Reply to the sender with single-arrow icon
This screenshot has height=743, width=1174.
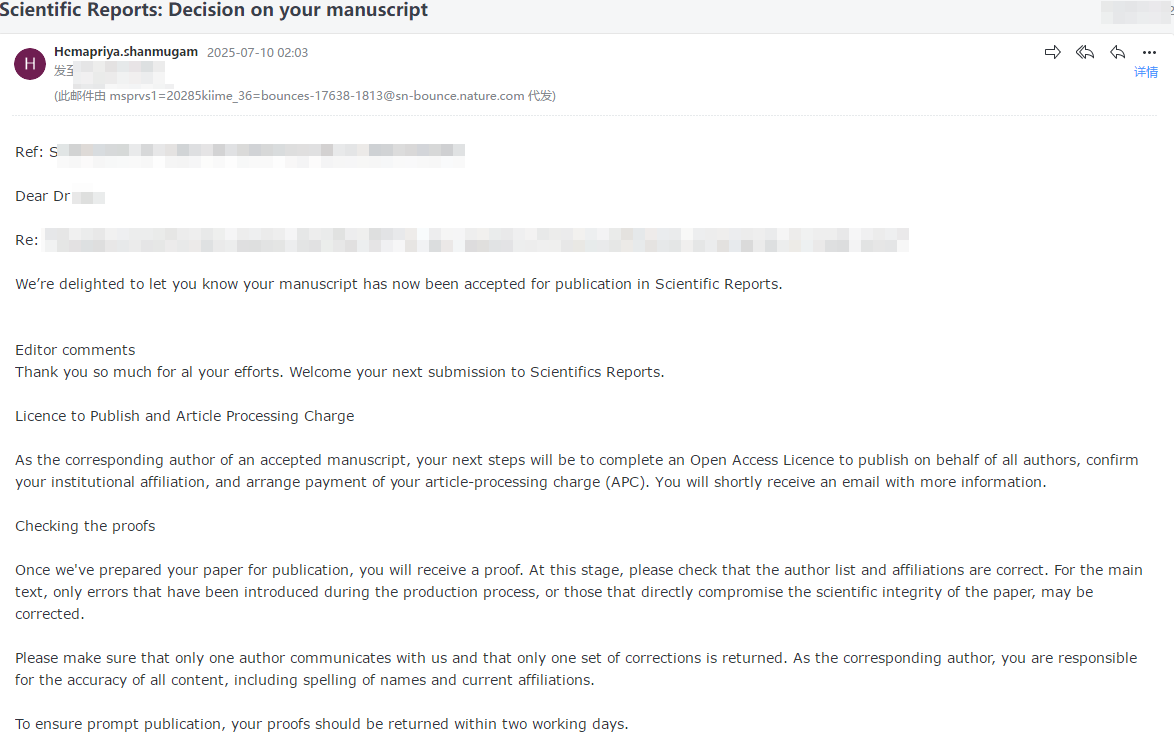click(x=1118, y=52)
